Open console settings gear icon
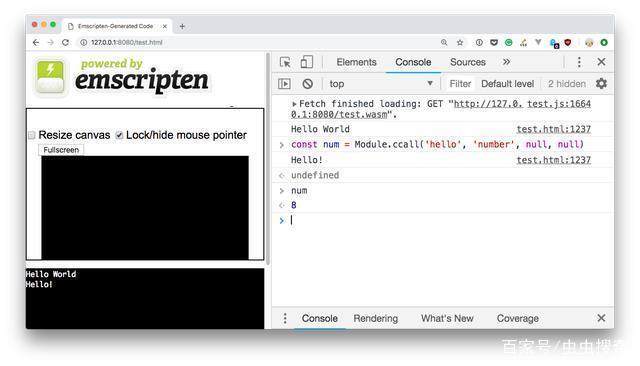The width and height of the screenshot is (640, 366). [601, 84]
